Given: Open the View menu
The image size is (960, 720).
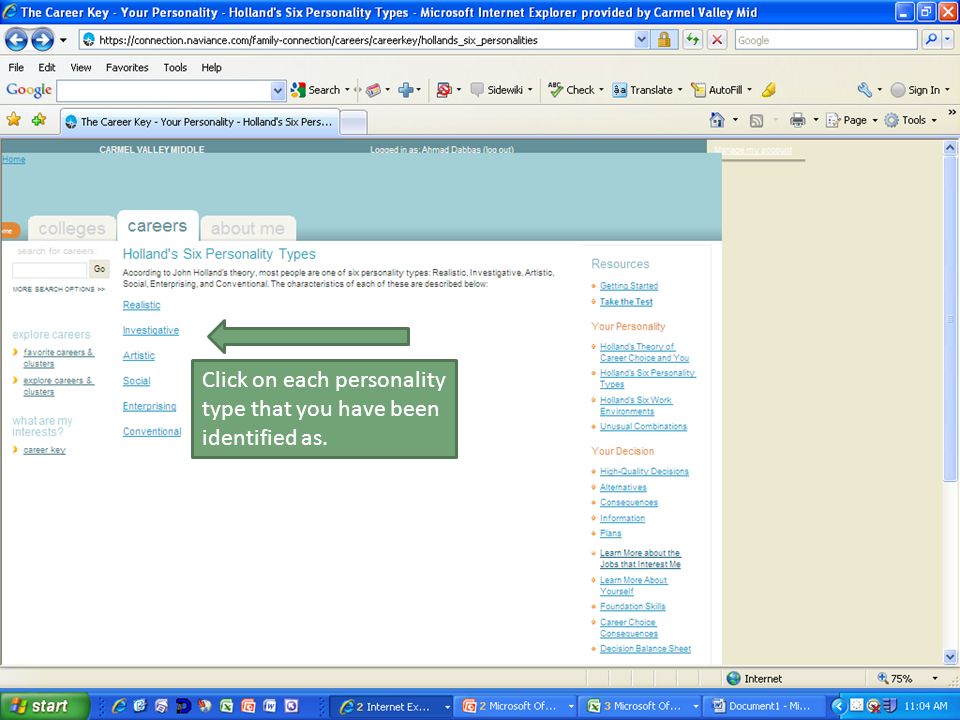Looking at the screenshot, I should [x=81, y=67].
